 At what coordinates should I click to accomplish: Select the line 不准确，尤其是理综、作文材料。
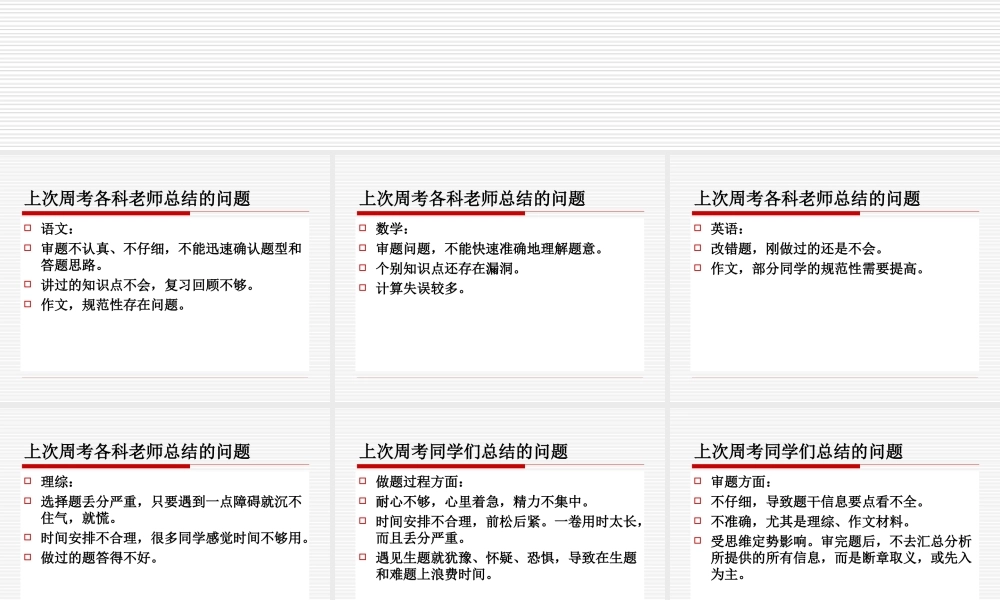pyautogui.click(x=812, y=522)
